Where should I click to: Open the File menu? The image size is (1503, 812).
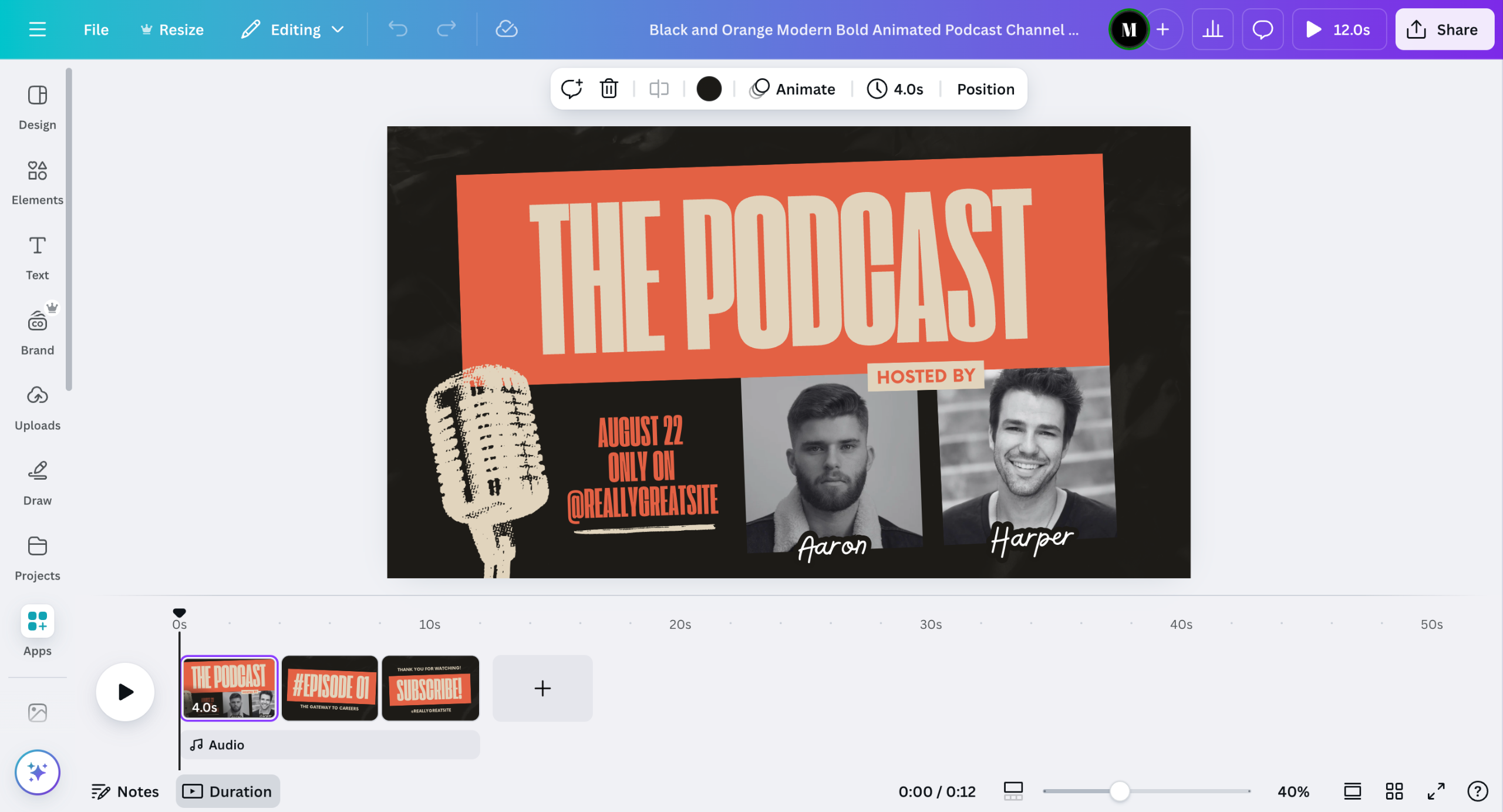click(96, 29)
